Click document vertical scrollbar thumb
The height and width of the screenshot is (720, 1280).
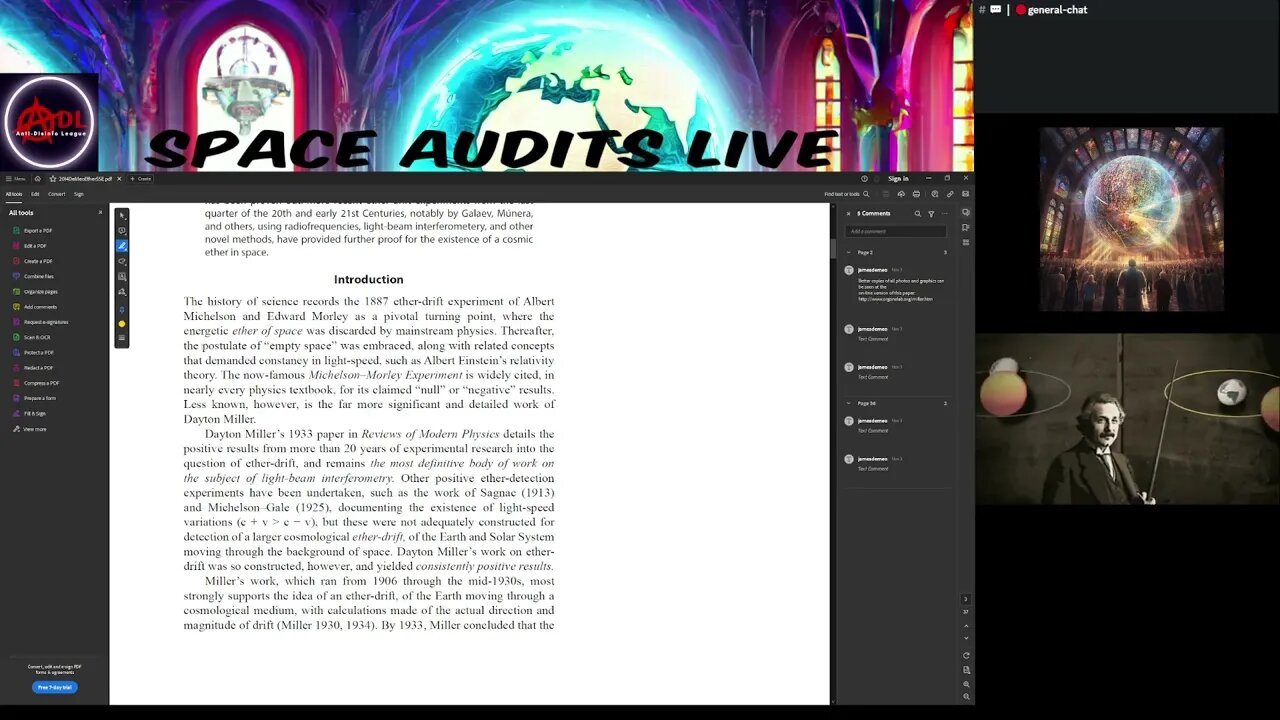point(832,246)
